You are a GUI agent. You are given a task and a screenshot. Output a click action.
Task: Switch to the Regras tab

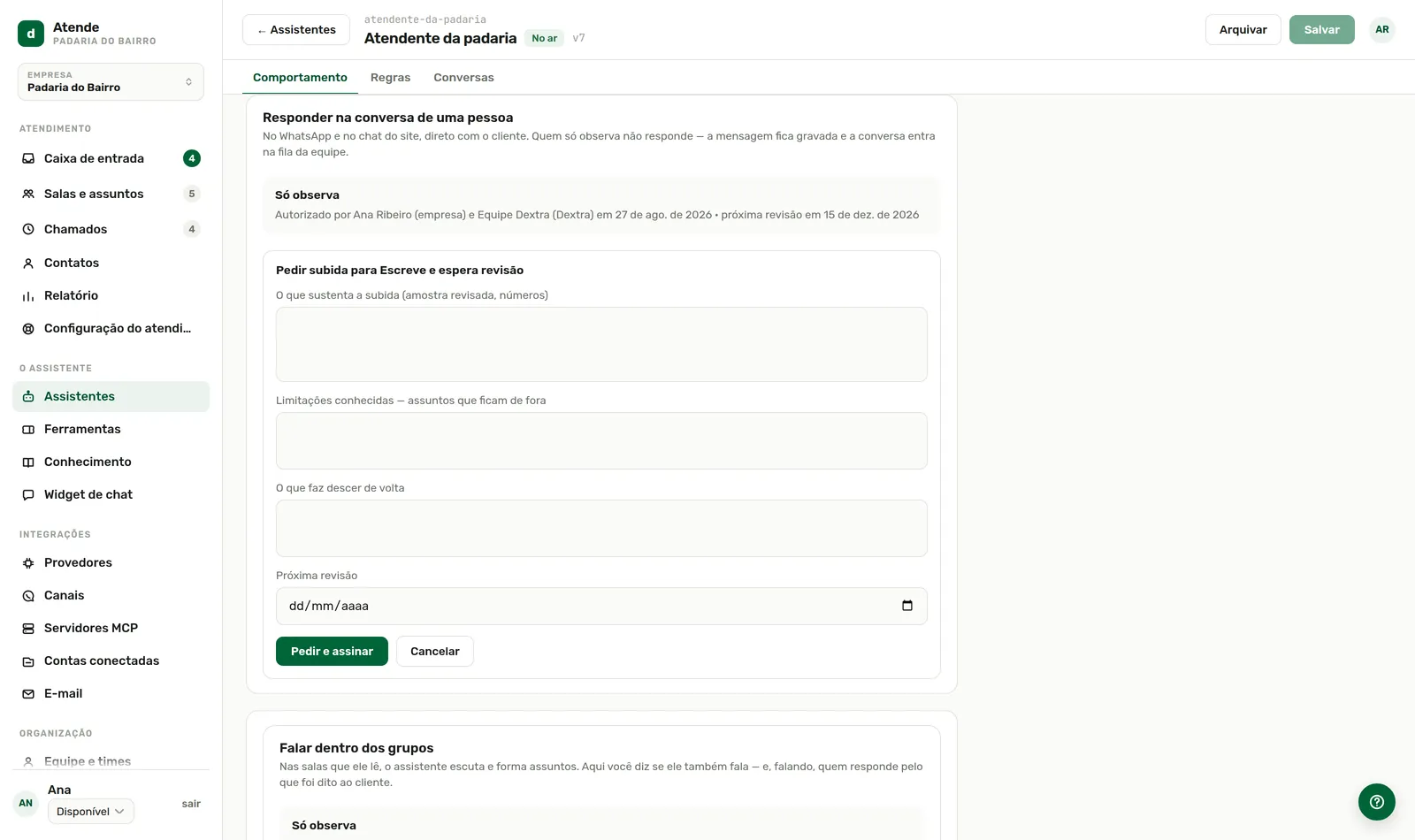(390, 77)
